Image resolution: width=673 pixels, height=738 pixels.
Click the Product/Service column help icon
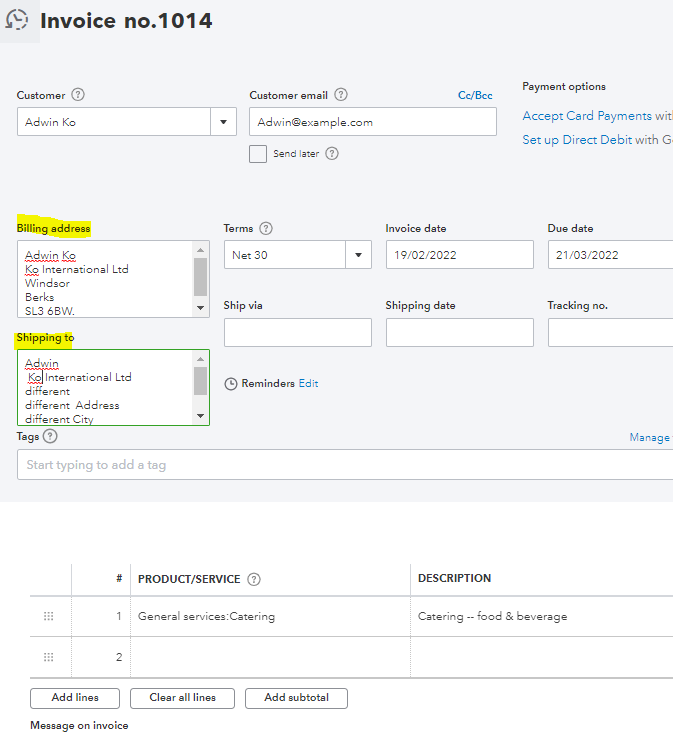[254, 579]
